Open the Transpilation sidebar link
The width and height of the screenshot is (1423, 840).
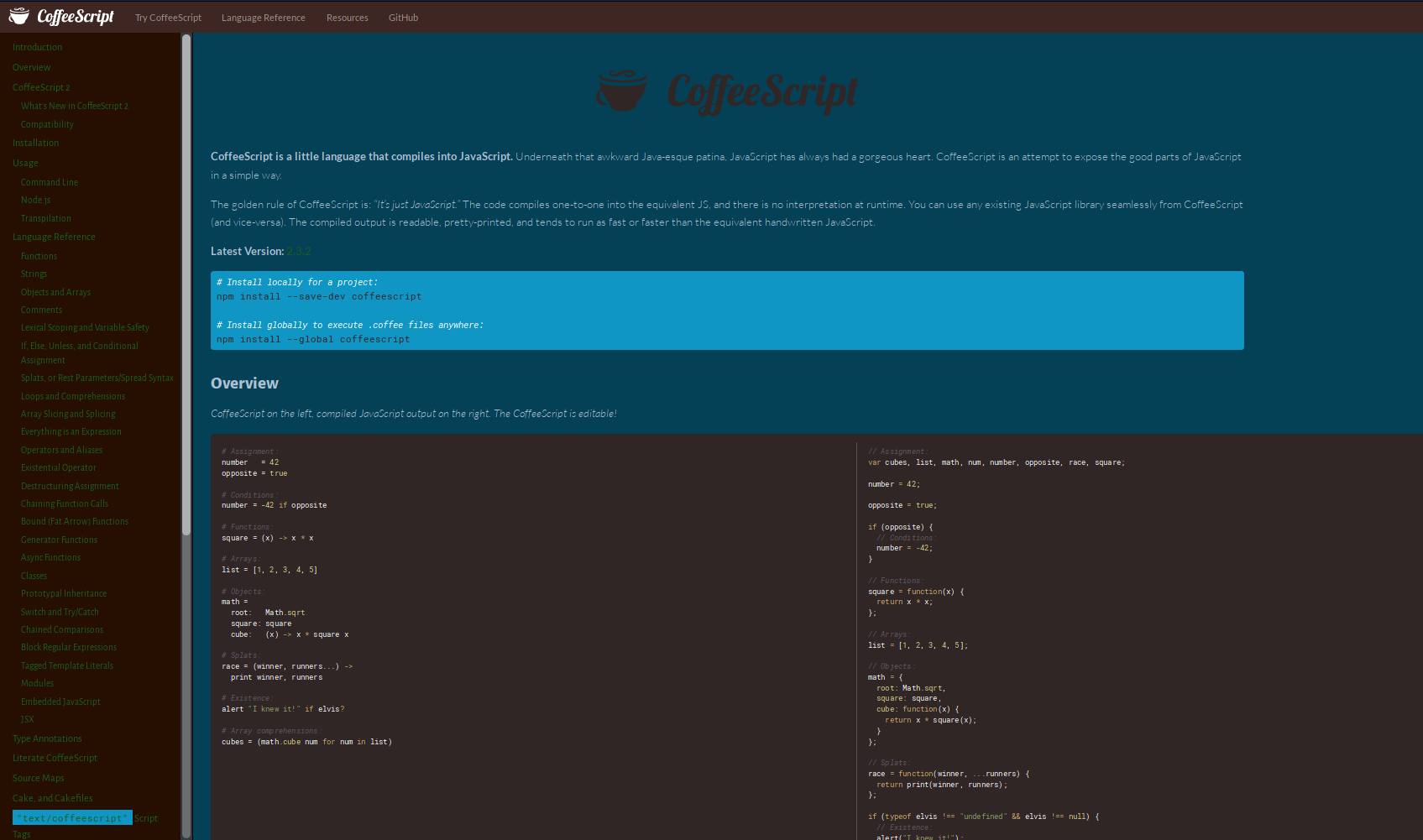[46, 218]
